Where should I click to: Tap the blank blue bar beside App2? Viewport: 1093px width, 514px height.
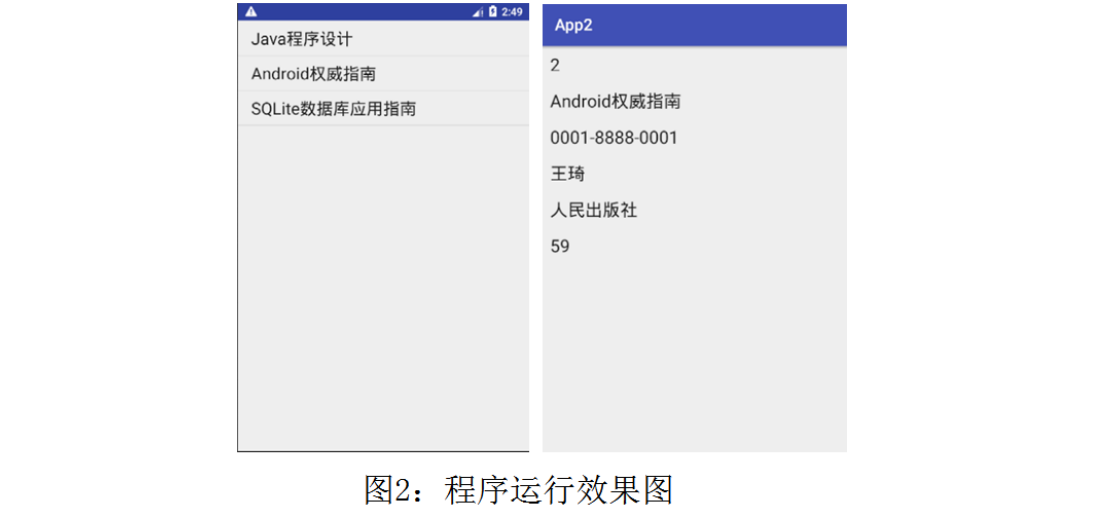click(721, 26)
